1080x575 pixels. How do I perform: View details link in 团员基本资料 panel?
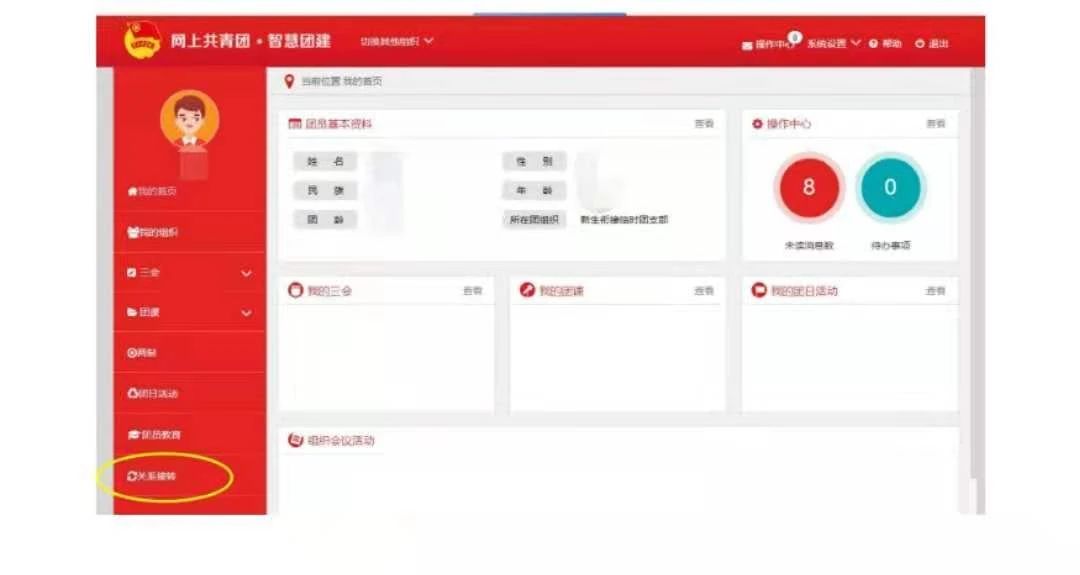click(x=704, y=124)
